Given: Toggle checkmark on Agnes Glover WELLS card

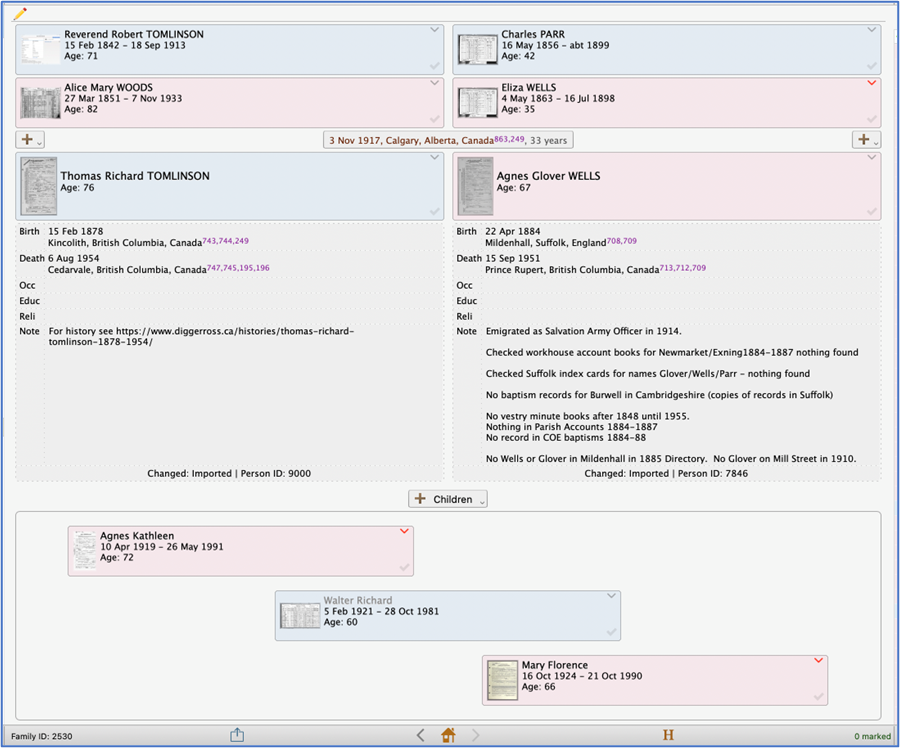Looking at the screenshot, I should [x=871, y=211].
